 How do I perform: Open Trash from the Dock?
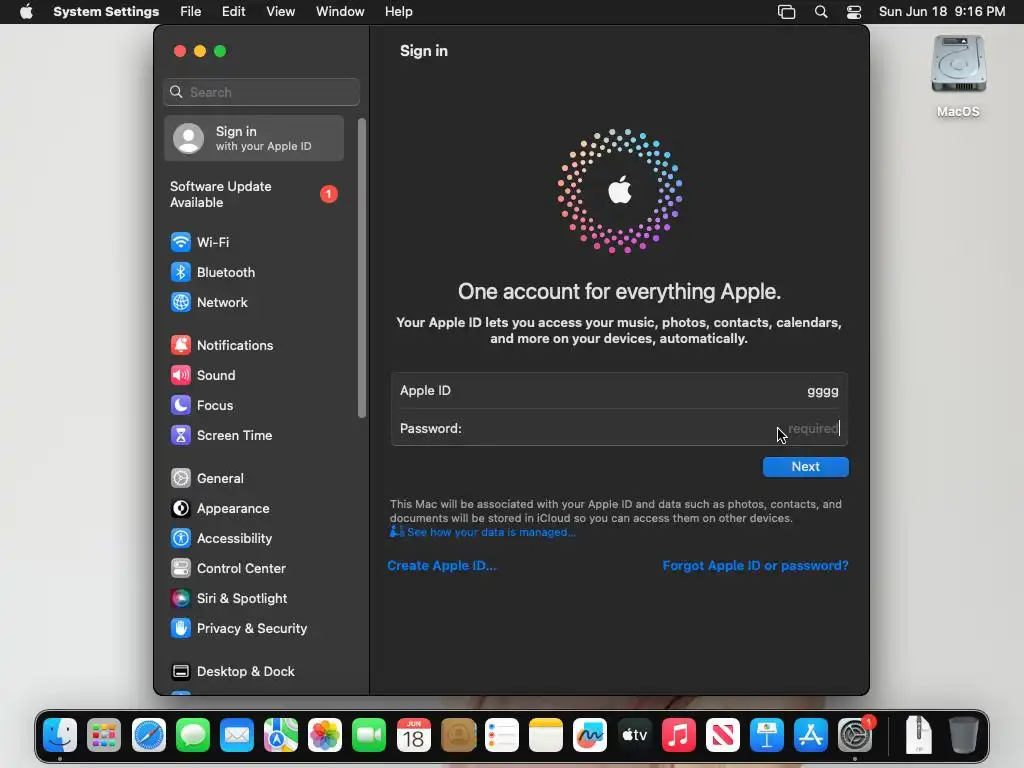(963, 735)
